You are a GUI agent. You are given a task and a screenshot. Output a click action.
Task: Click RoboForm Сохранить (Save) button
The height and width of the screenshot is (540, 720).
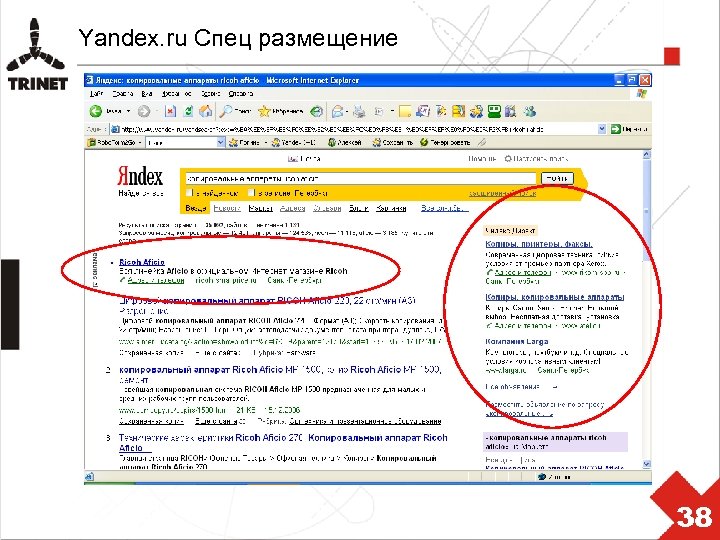point(393,143)
